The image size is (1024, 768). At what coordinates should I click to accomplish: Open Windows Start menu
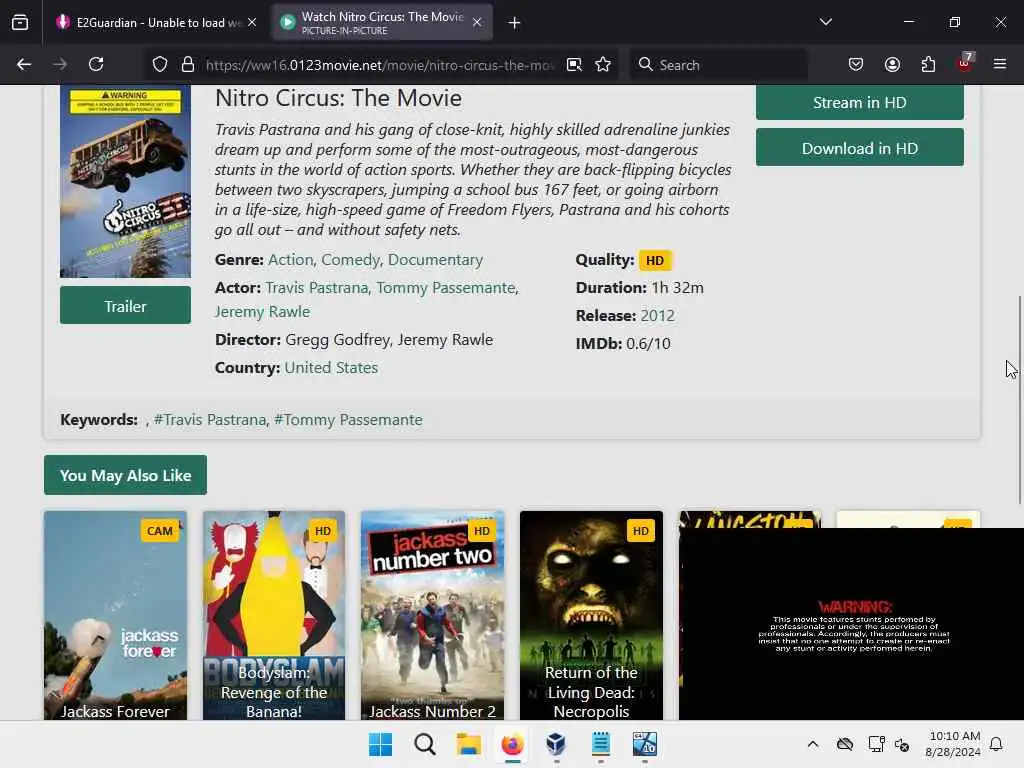(380, 744)
